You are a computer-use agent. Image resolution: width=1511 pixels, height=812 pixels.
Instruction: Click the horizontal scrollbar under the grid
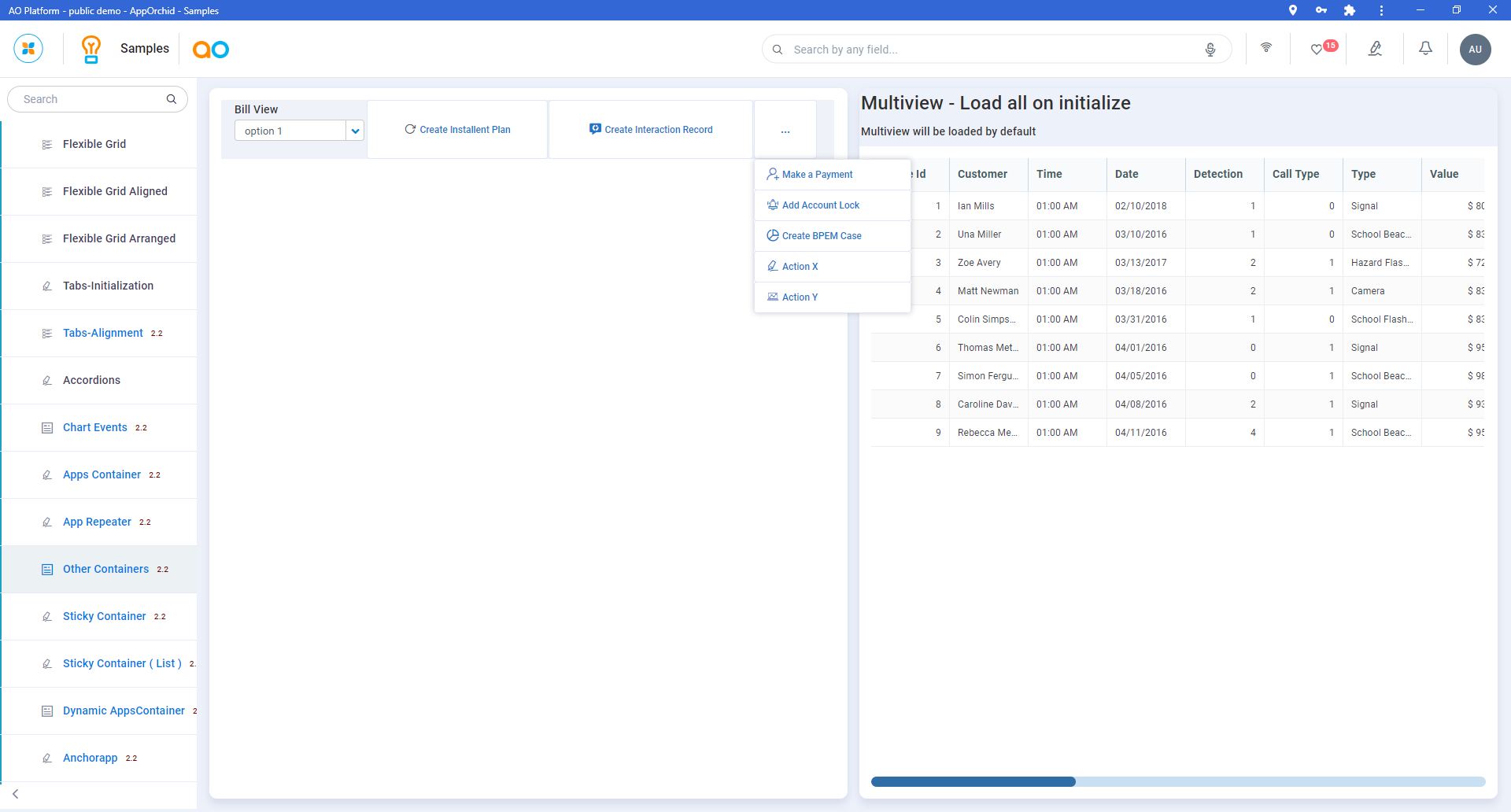(x=973, y=781)
